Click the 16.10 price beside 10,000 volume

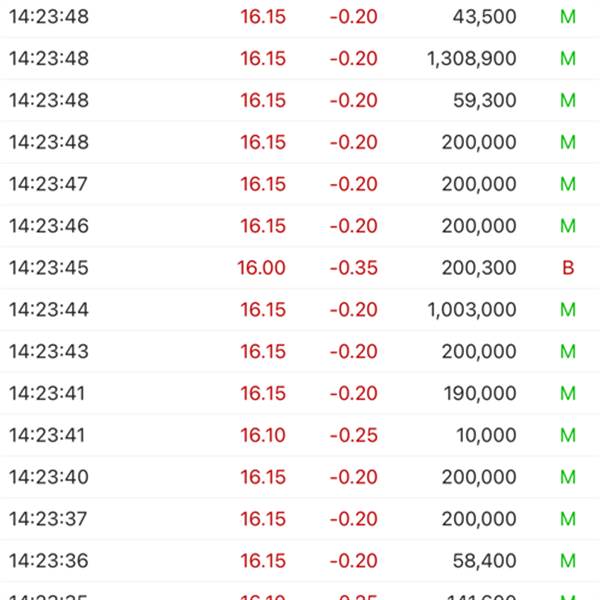point(262,436)
